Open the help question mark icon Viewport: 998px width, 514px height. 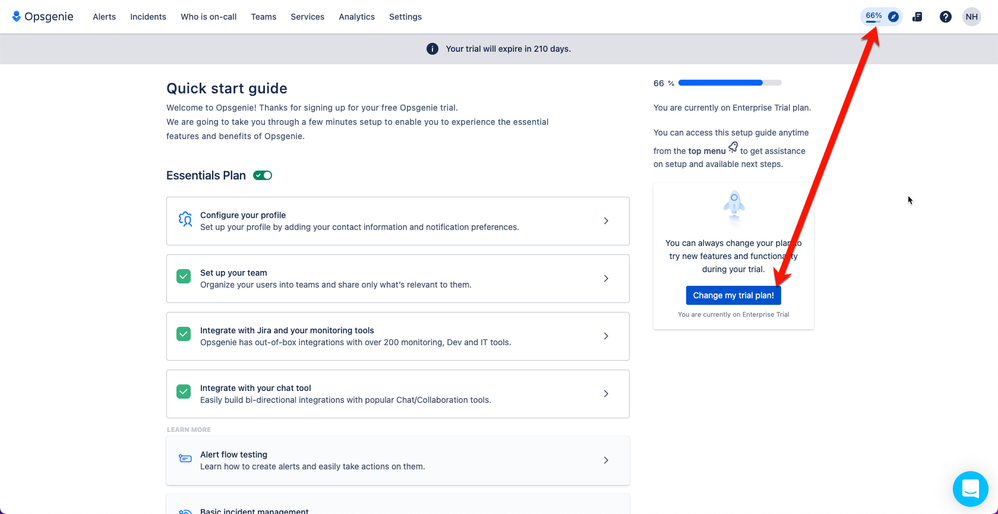[945, 17]
